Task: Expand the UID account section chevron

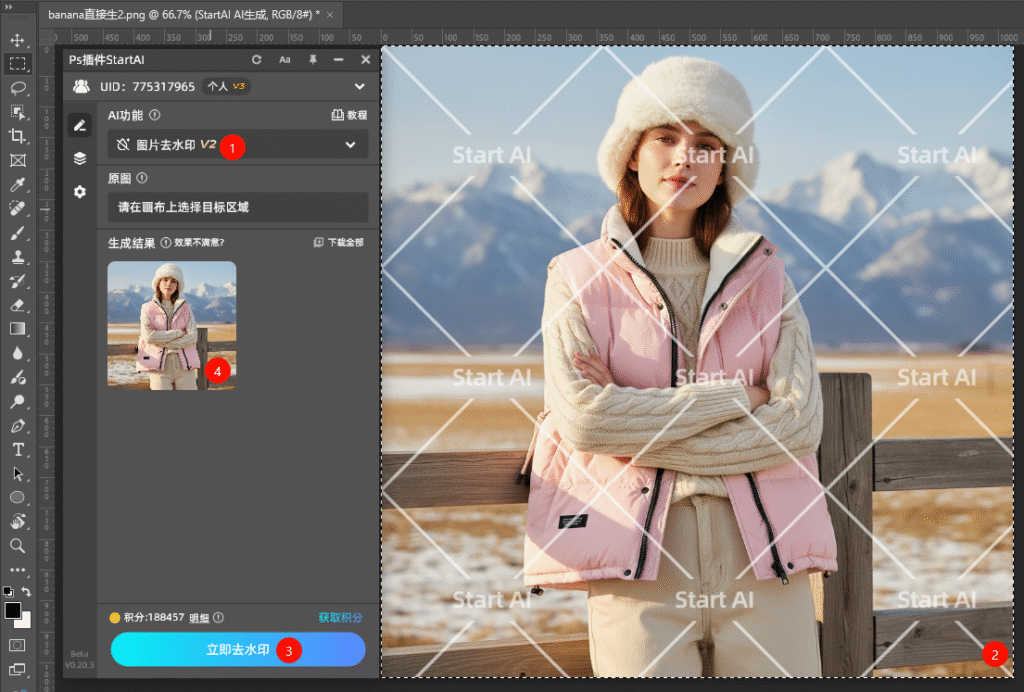Action: pos(359,87)
